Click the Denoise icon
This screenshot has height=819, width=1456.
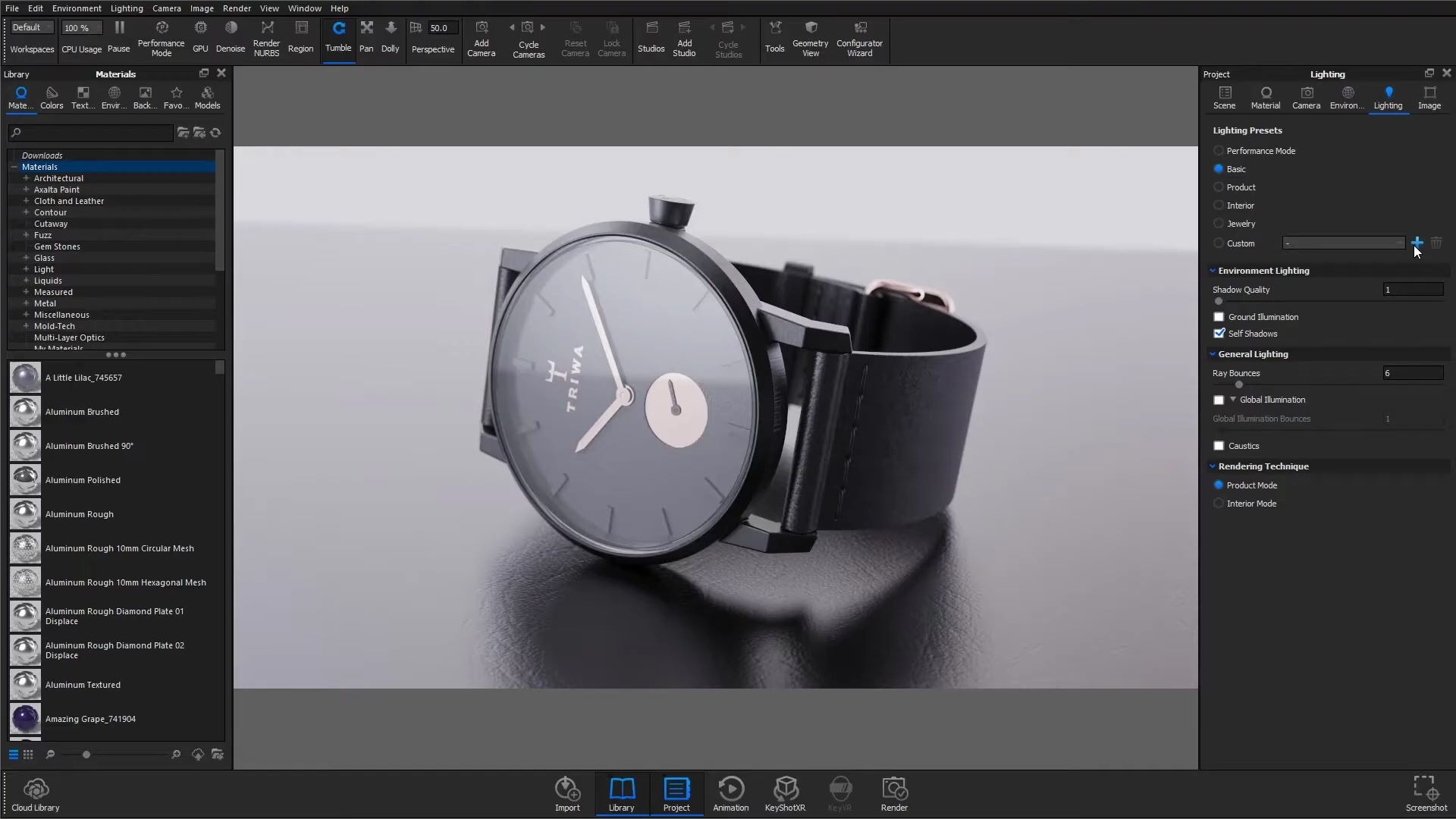(x=231, y=36)
